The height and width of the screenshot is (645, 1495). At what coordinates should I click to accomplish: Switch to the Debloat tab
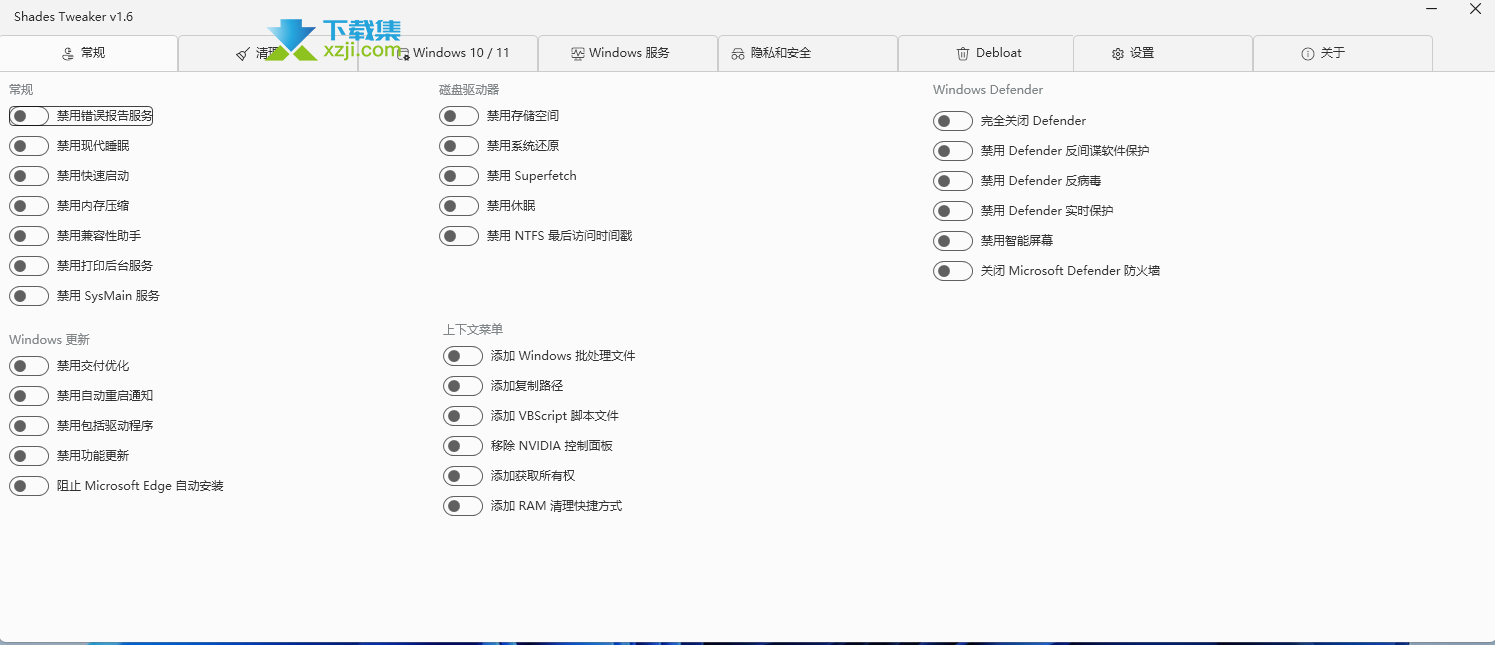point(985,53)
